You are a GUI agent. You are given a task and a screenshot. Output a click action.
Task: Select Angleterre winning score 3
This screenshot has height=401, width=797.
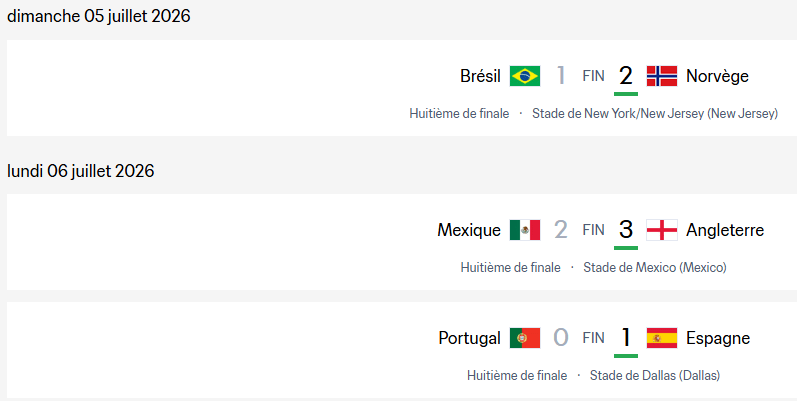pos(626,230)
